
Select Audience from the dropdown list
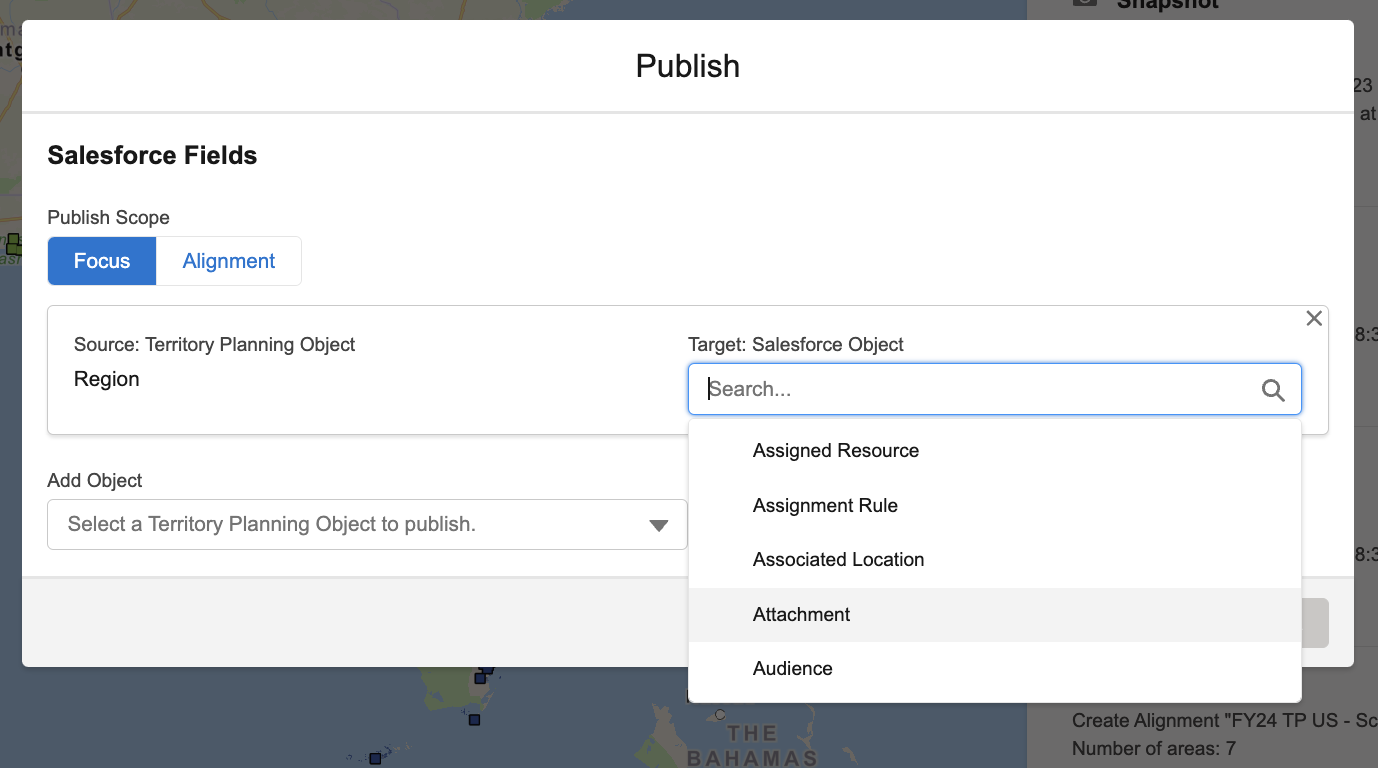tap(995, 669)
